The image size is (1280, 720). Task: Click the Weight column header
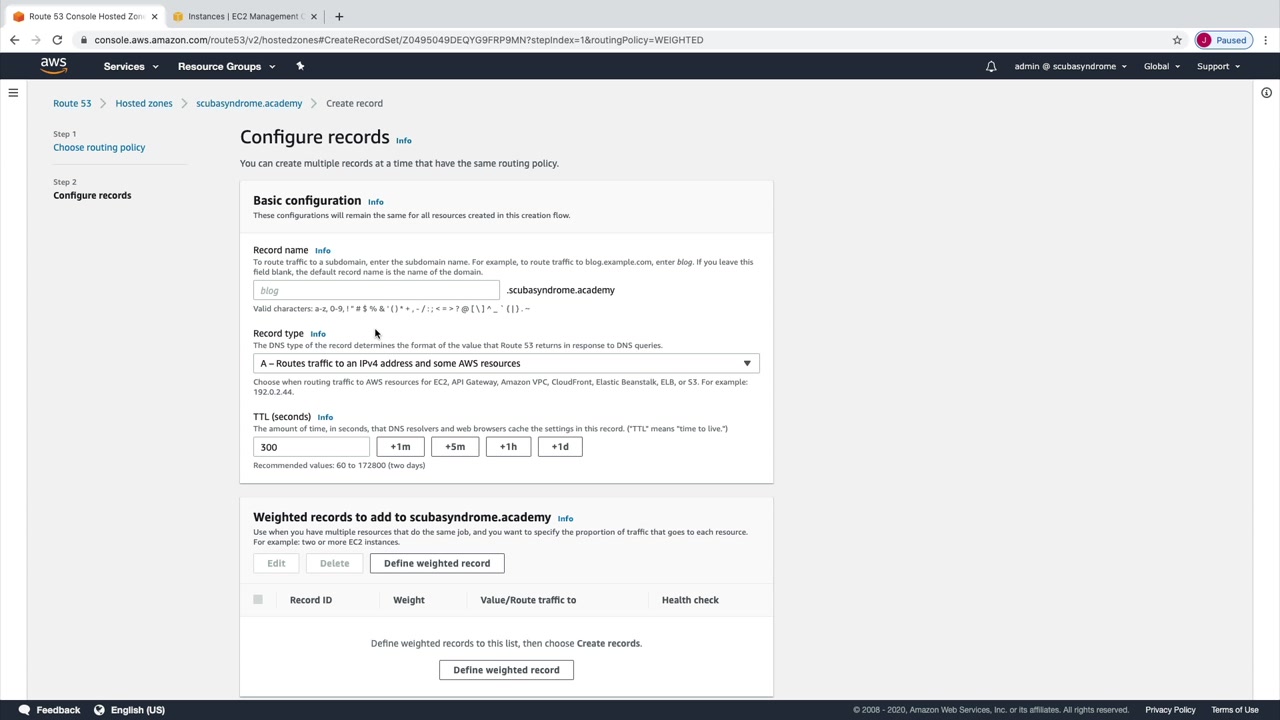[409, 600]
